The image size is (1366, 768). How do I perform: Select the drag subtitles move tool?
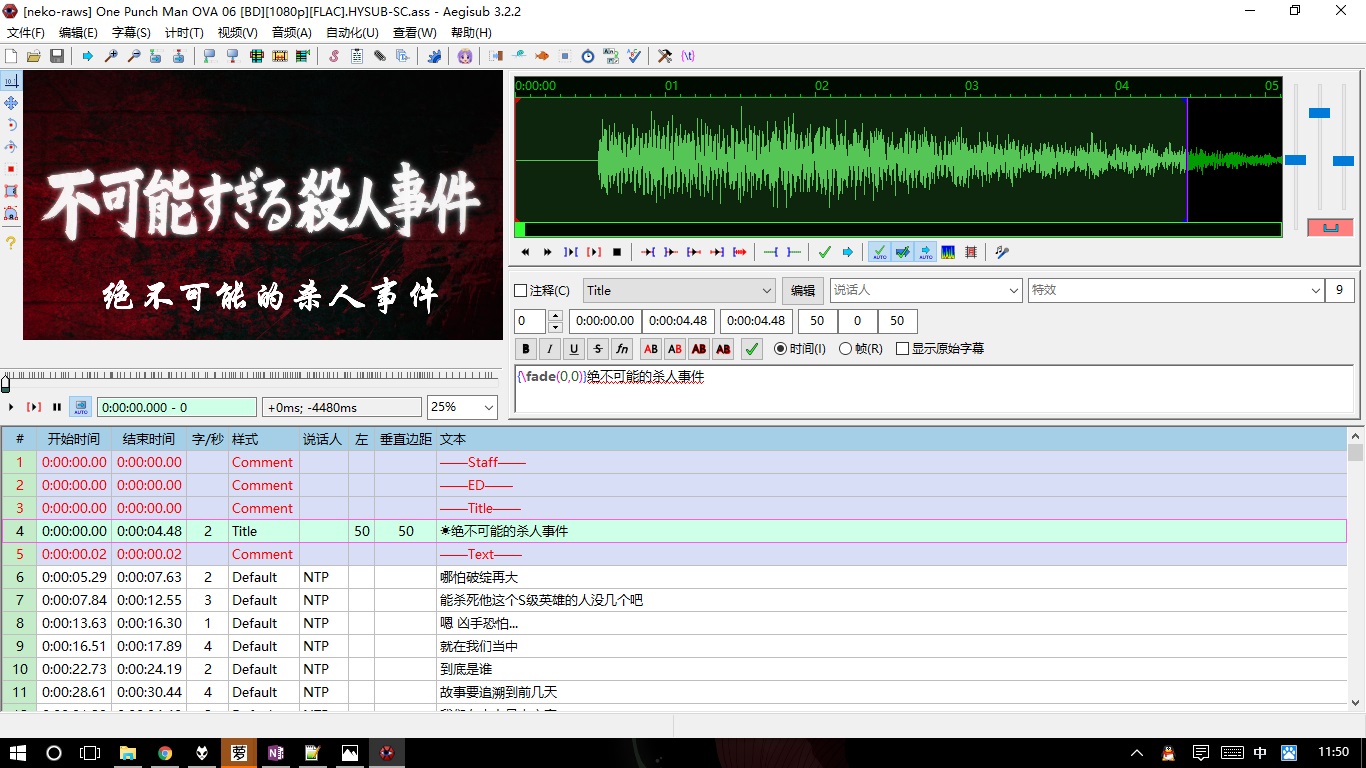(11, 103)
